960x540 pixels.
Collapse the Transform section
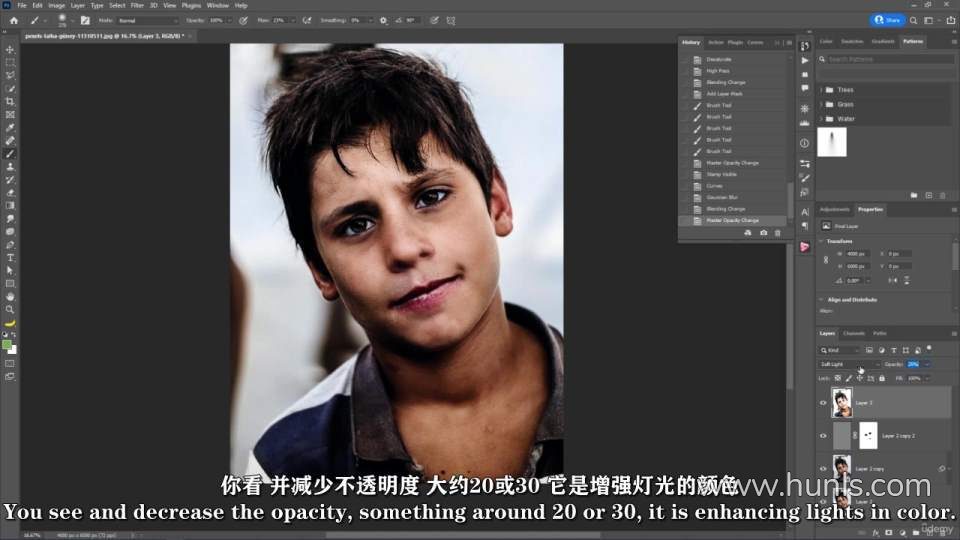pyautogui.click(x=821, y=241)
